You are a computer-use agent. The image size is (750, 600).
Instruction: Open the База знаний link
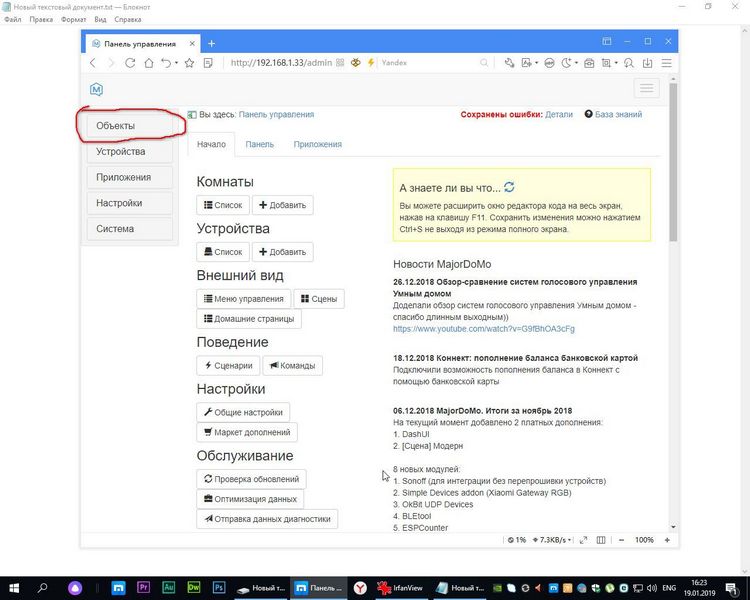pyautogui.click(x=618, y=114)
